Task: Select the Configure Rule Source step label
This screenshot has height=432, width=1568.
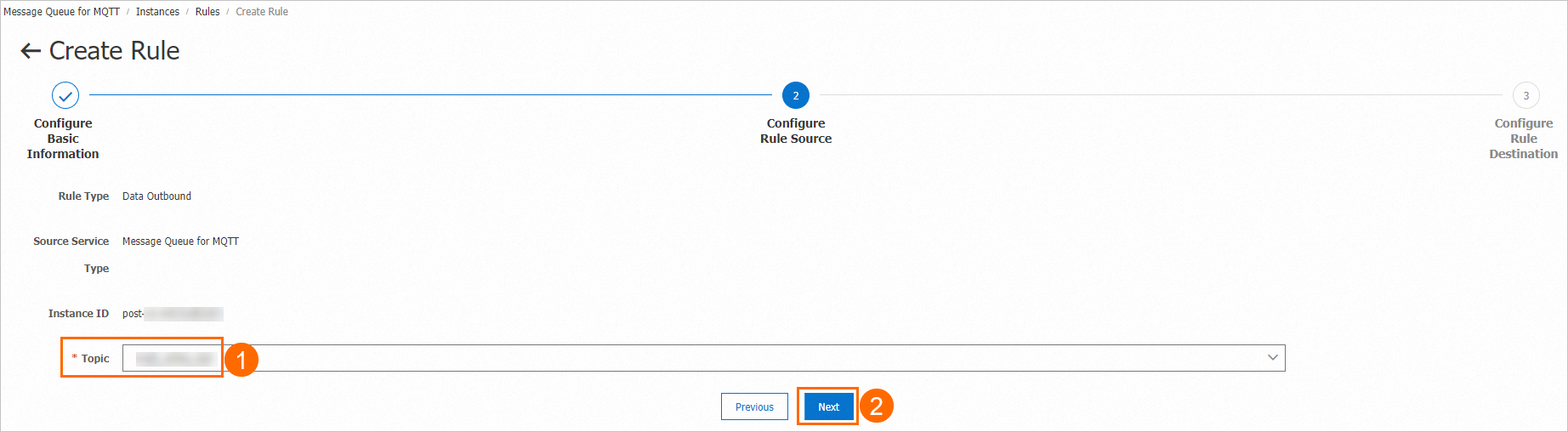Action: pos(796,131)
